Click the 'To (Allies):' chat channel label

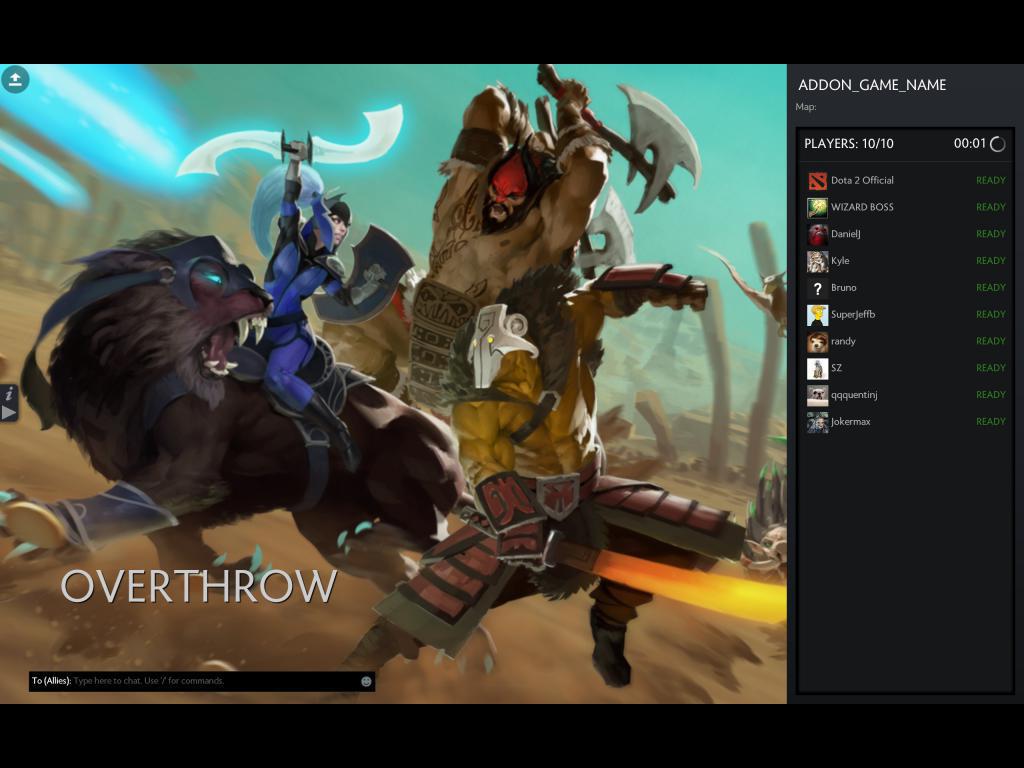coord(51,680)
